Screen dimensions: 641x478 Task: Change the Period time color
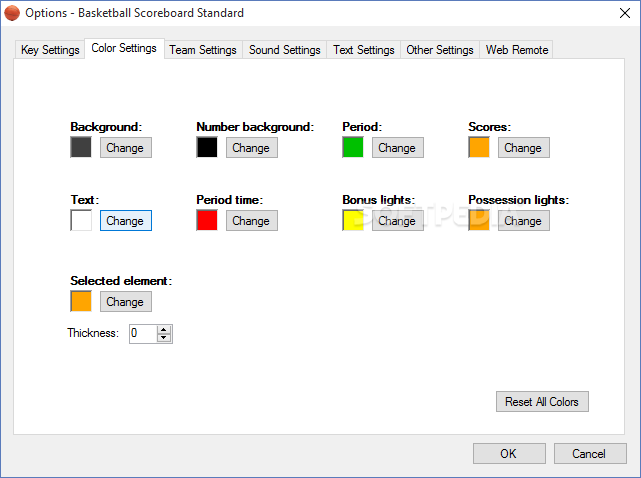pyautogui.click(x=251, y=220)
